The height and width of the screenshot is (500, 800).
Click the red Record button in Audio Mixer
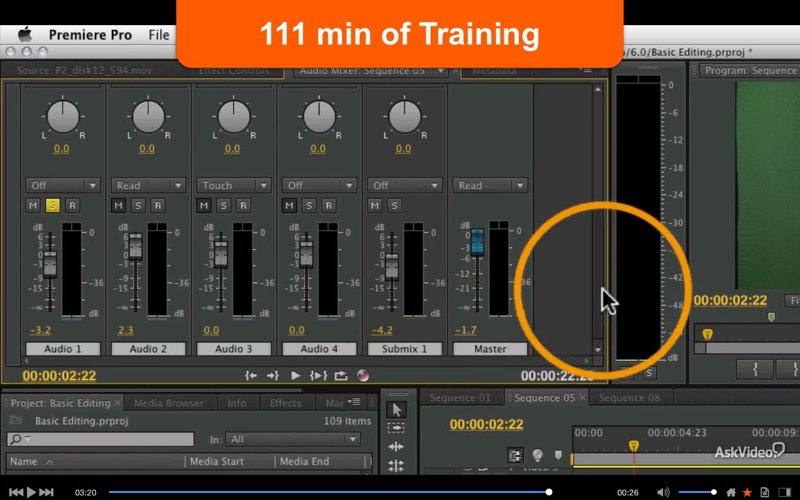pos(363,376)
